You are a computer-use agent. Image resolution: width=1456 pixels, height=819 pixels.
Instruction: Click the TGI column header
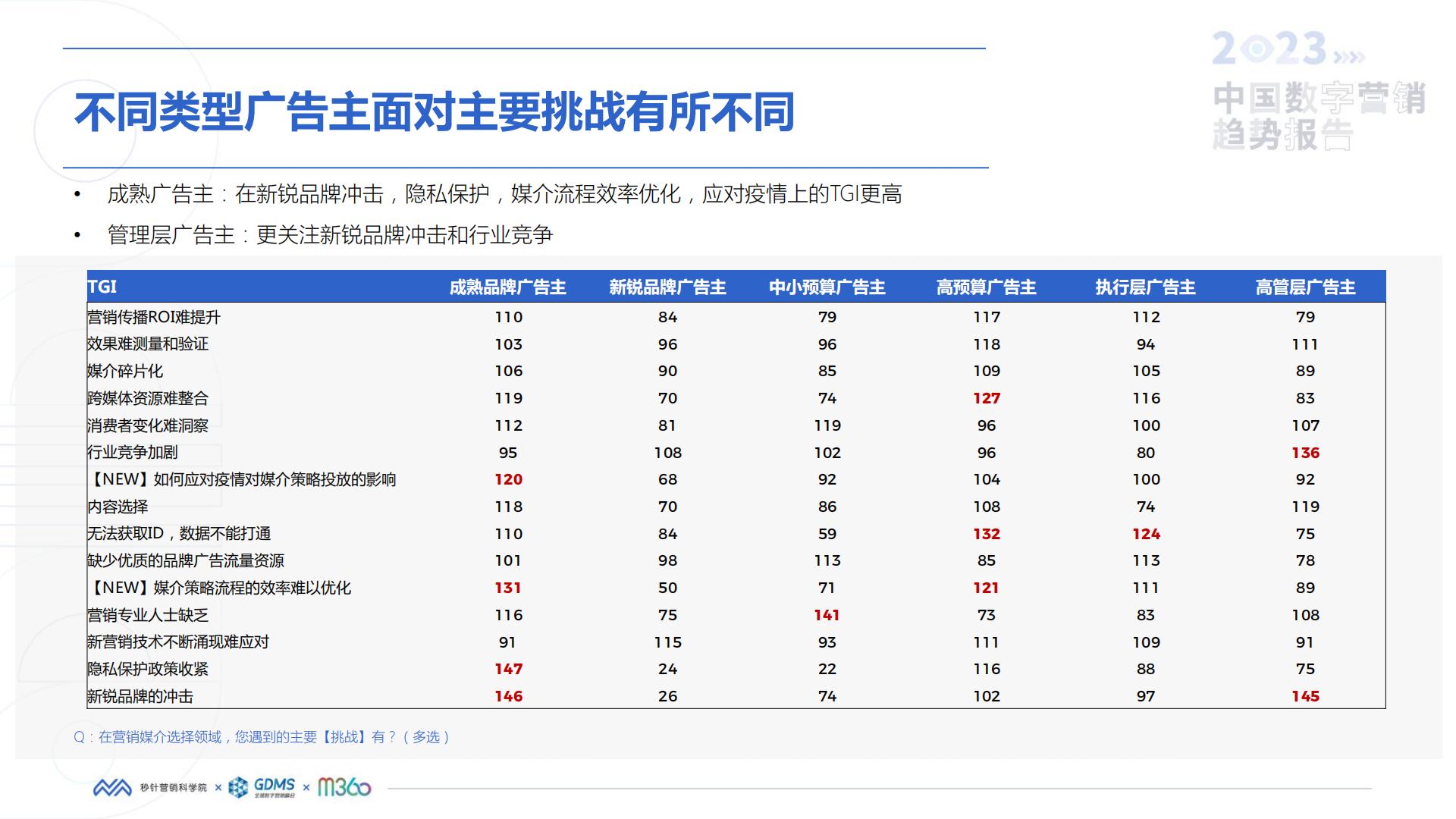coord(102,287)
